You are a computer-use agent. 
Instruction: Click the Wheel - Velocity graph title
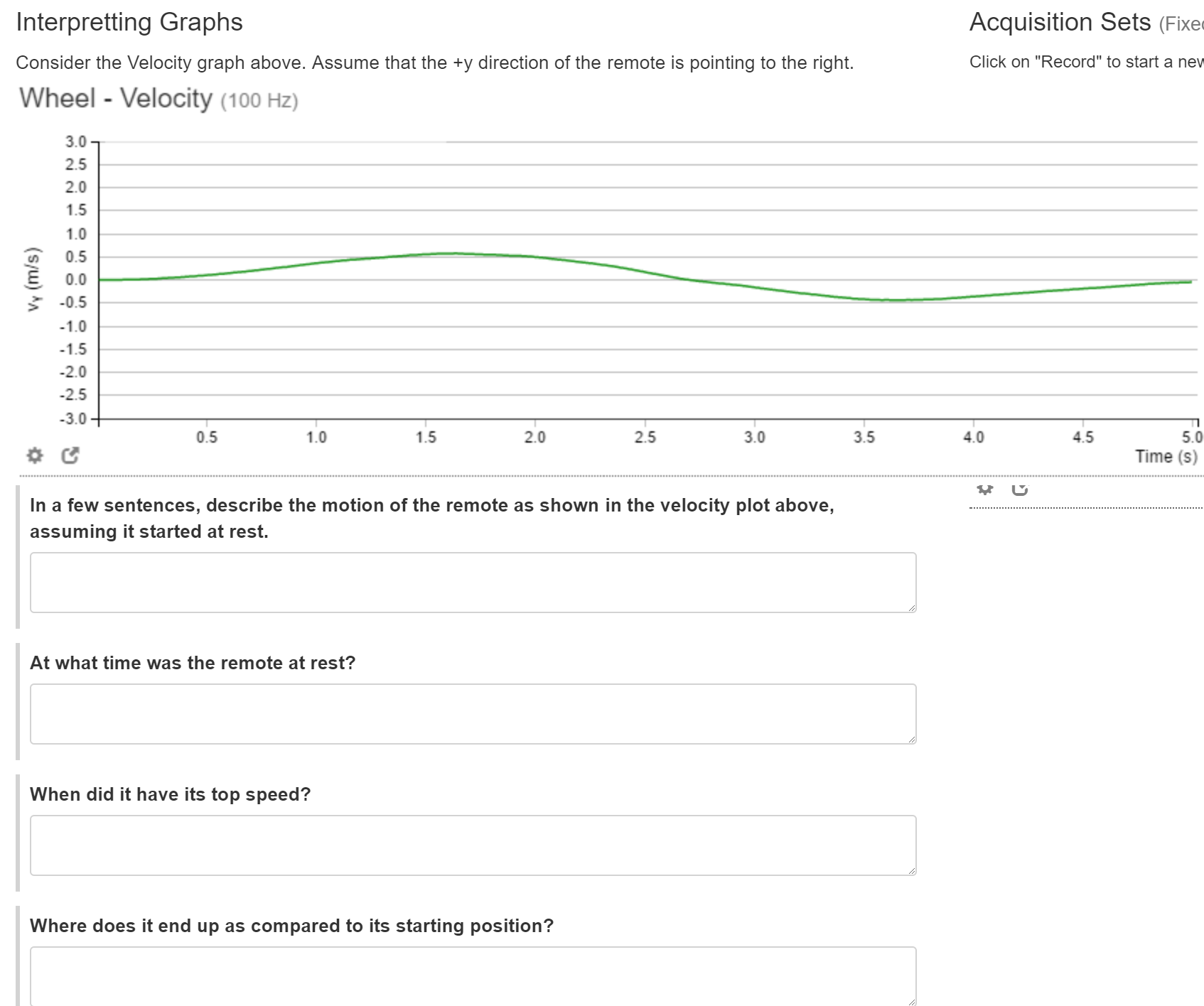[114, 98]
